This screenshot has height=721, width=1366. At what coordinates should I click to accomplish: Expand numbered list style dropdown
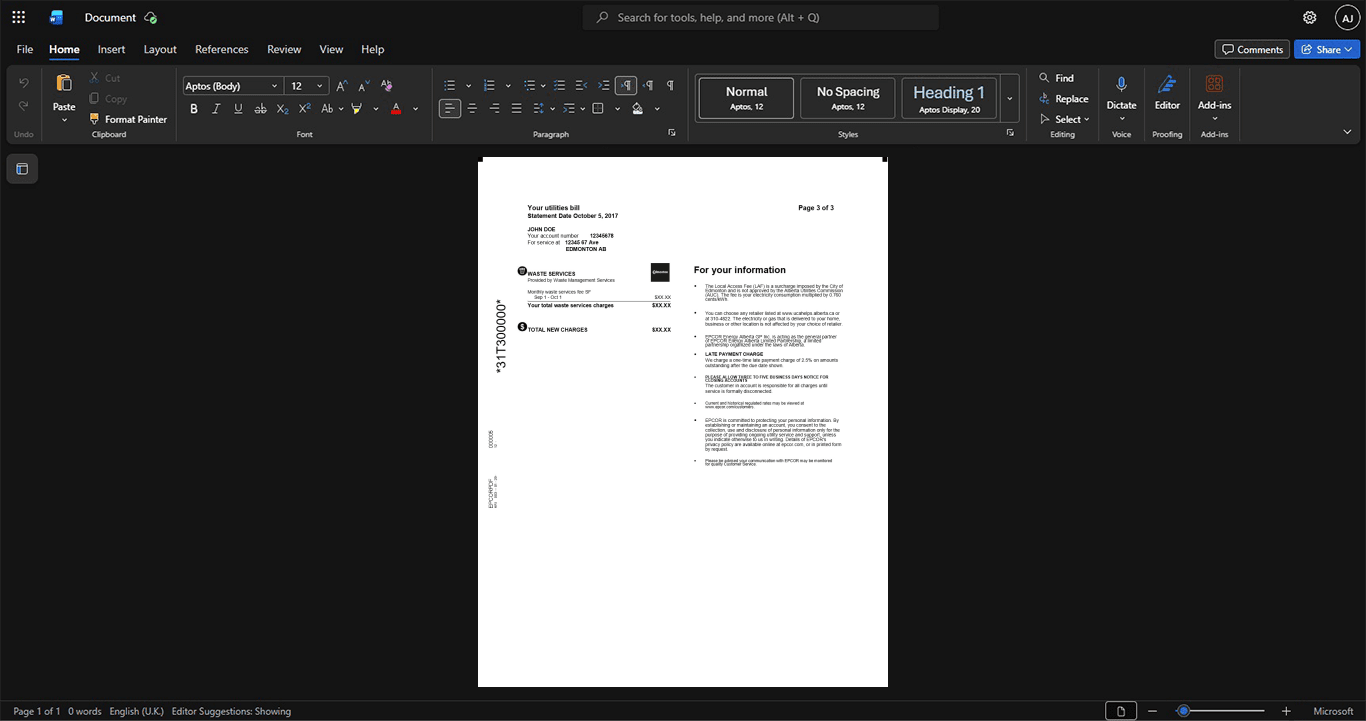click(x=508, y=86)
